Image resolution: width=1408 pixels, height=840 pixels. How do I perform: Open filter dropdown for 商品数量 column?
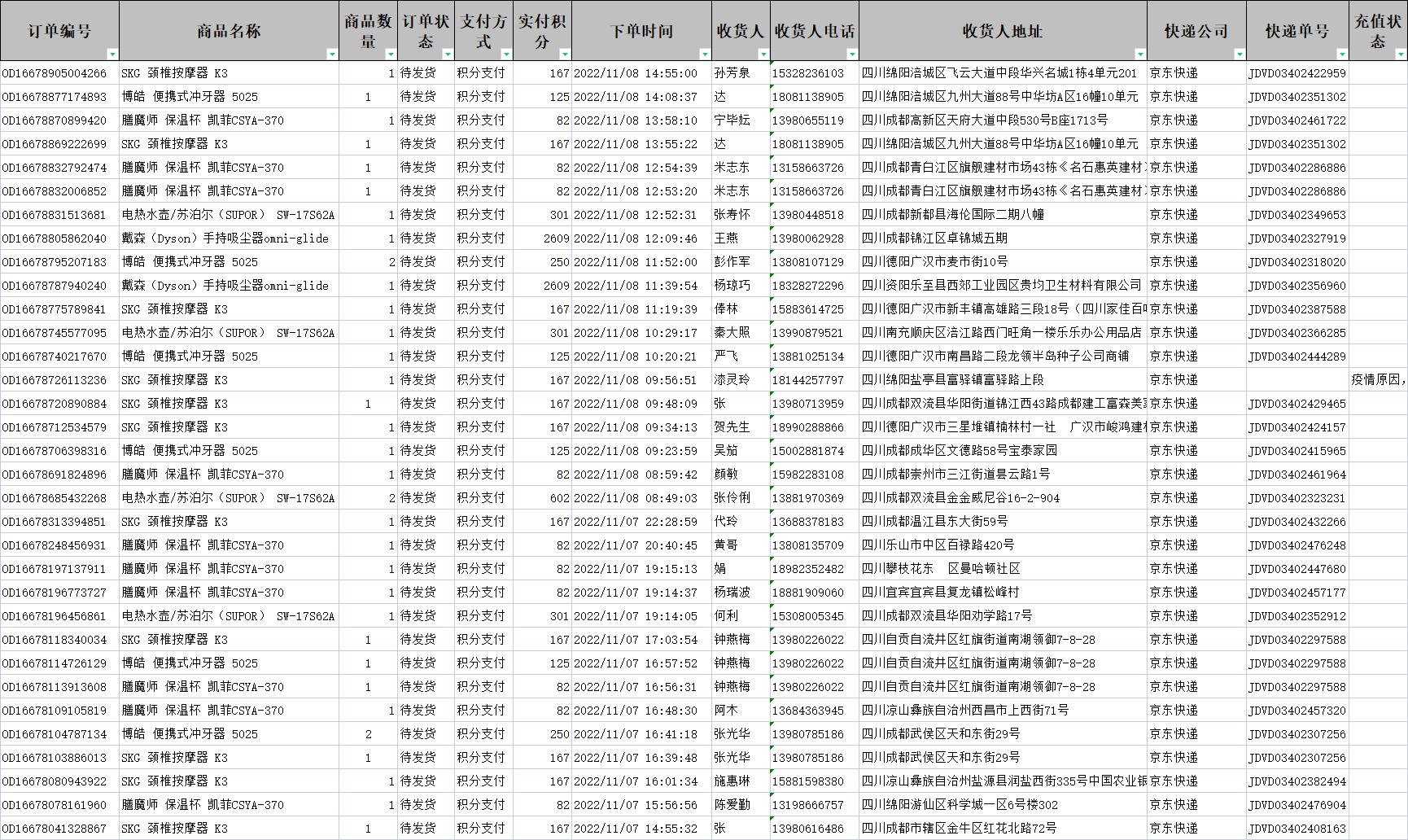click(391, 54)
